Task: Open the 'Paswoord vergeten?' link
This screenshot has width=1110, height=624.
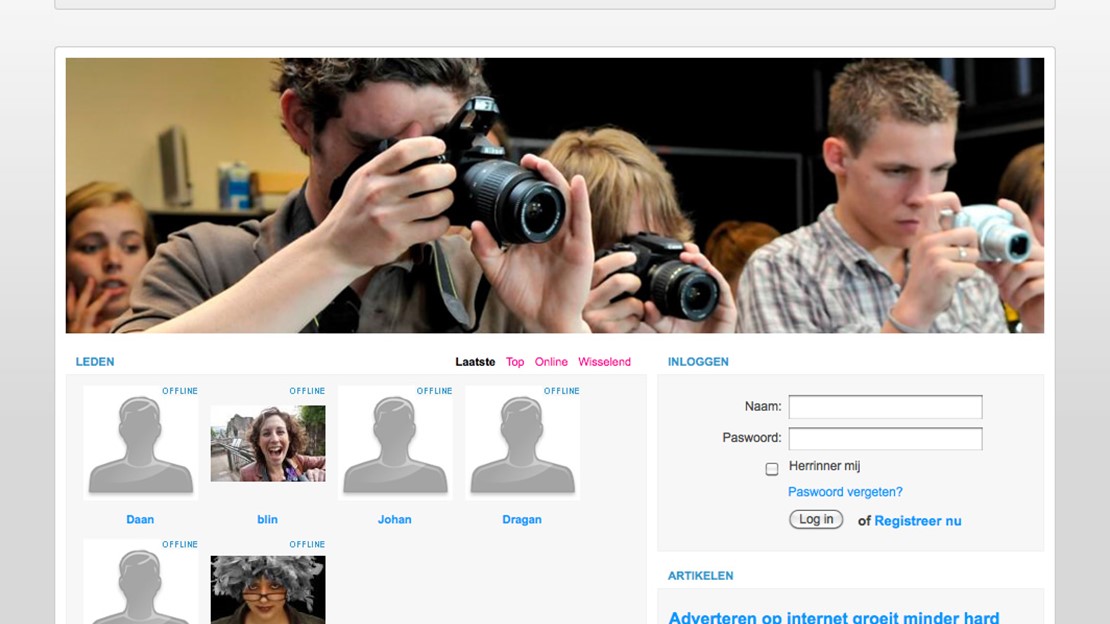Action: [845, 492]
